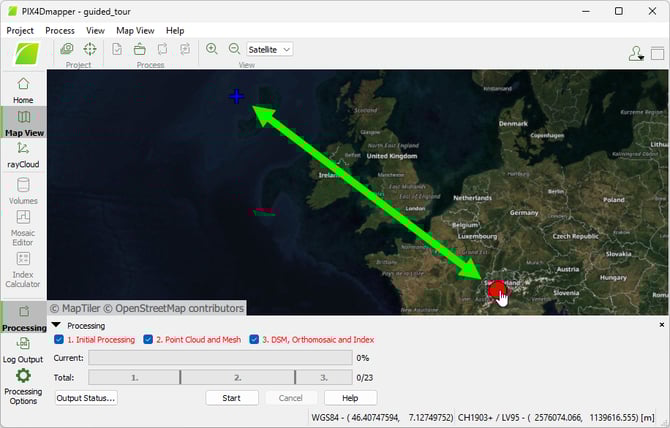Open the Satellite basemap dropdown
The height and width of the screenshot is (428, 670).
coord(269,50)
